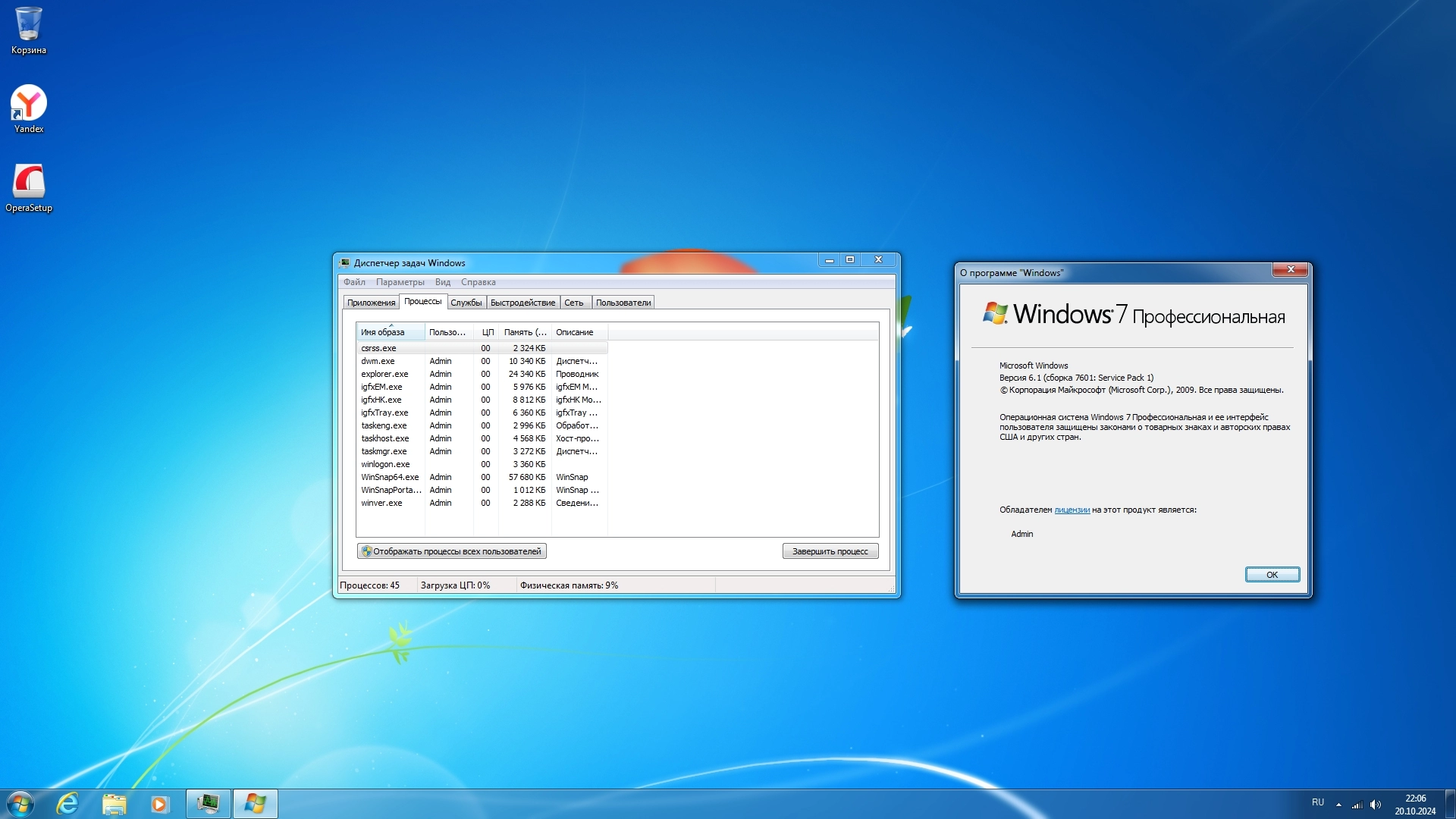Switch to the Быстродействие tab

coord(522,303)
